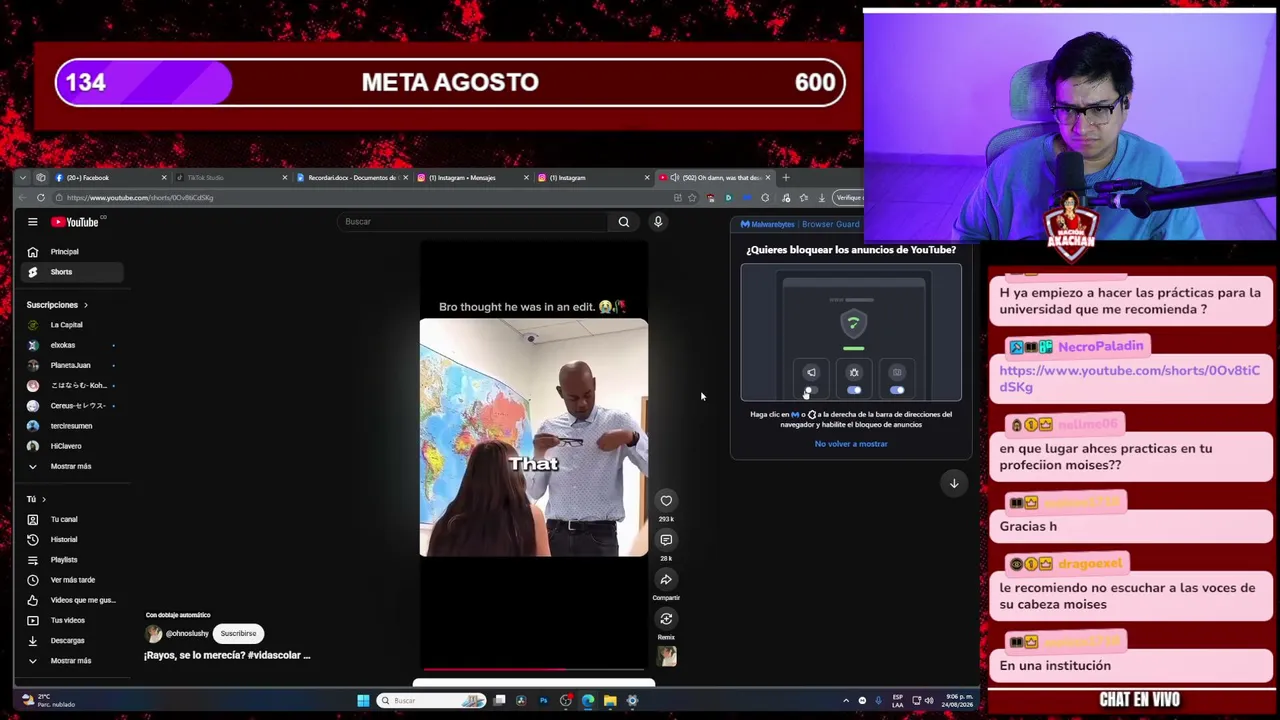Bookmark the page with the star icon
Image resolution: width=1280 pixels, height=720 pixels.
692,198
